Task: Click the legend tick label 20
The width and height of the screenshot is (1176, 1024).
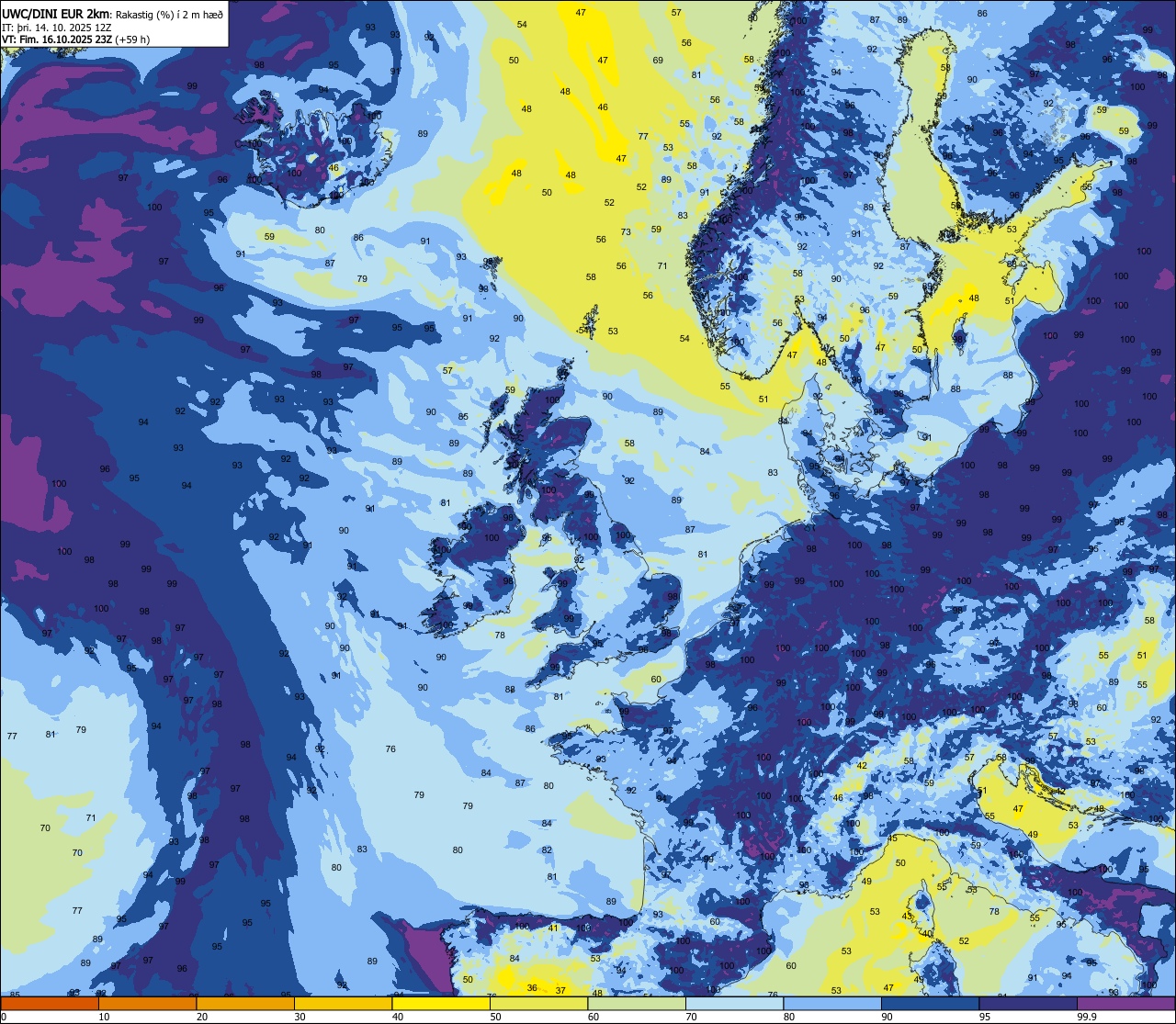Action: [202, 1017]
